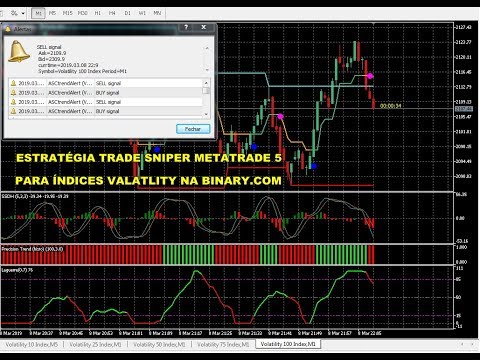480x360 pixels.
Task: Click the SSDH (5,2,2) indicator label
Action: (35, 196)
